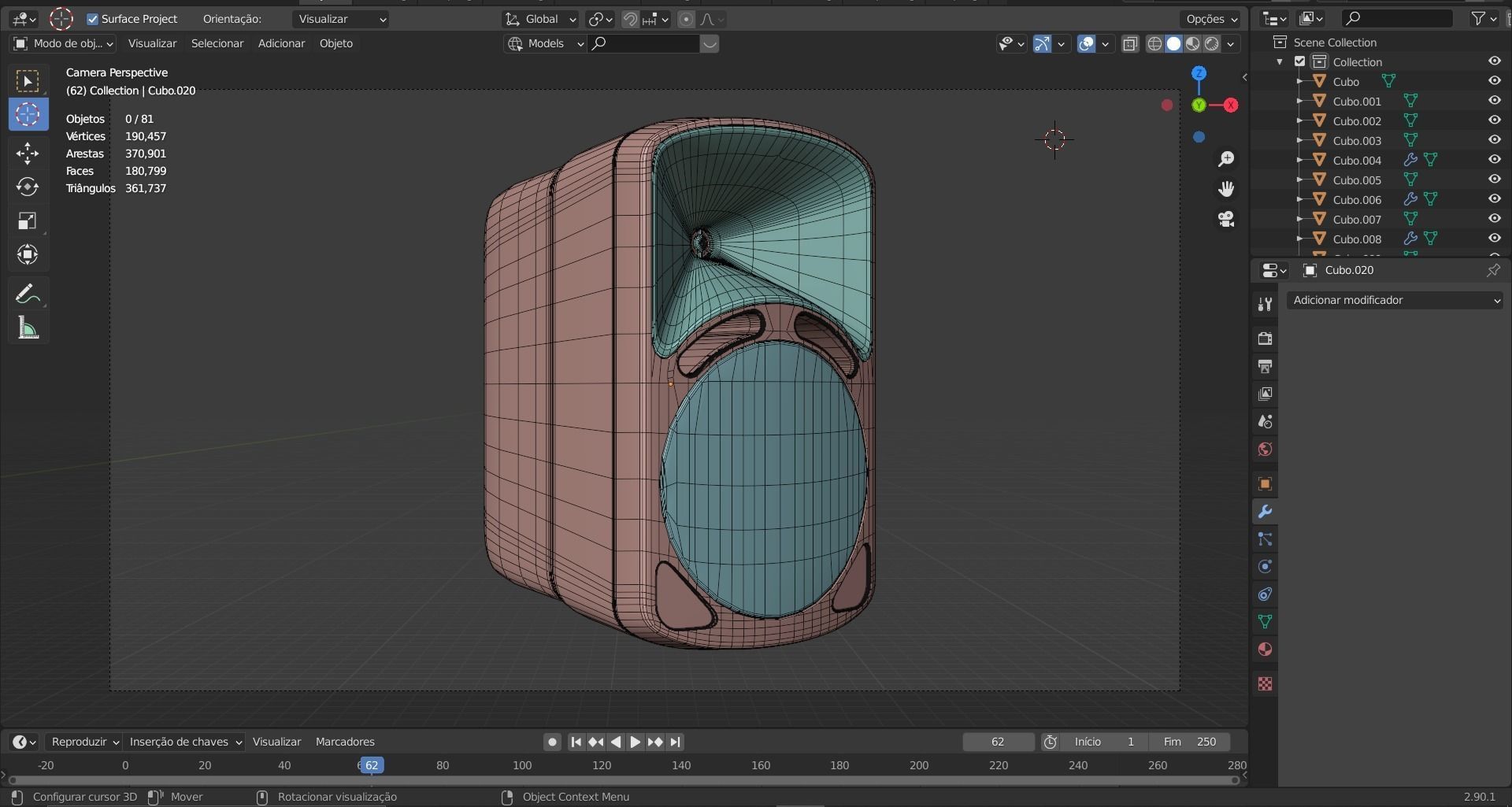The height and width of the screenshot is (807, 1512).
Task: Toggle snapping magnet button
Action: click(630, 19)
